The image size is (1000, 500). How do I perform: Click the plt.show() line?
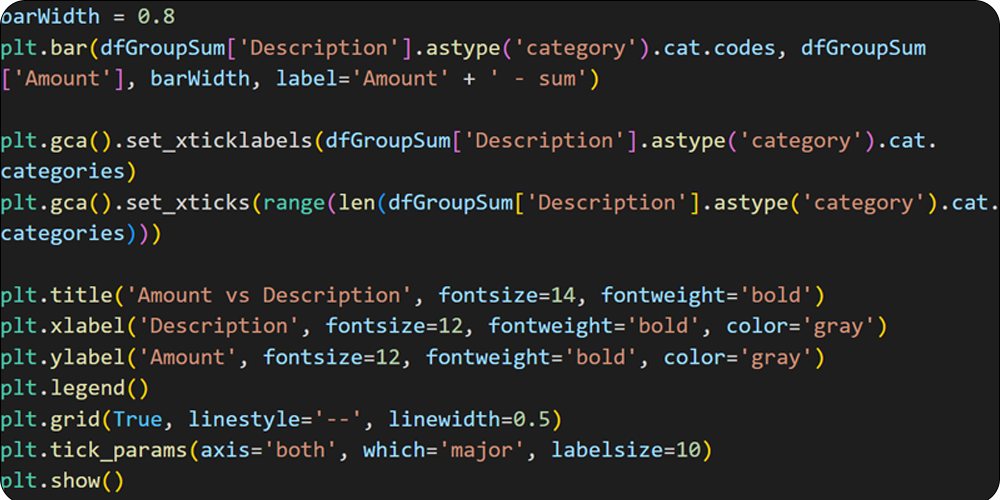click(62, 481)
